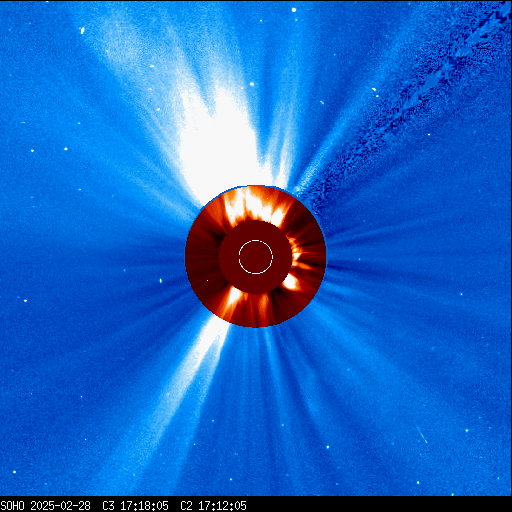Click the short diagonal streak in the lower-right sky
Image resolution: width=512 pixels, height=512 pixels.
[422, 435]
